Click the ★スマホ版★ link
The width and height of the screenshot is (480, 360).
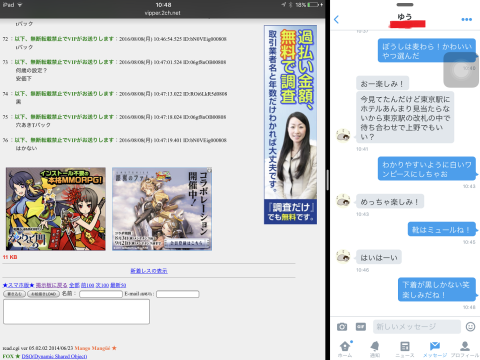18,285
